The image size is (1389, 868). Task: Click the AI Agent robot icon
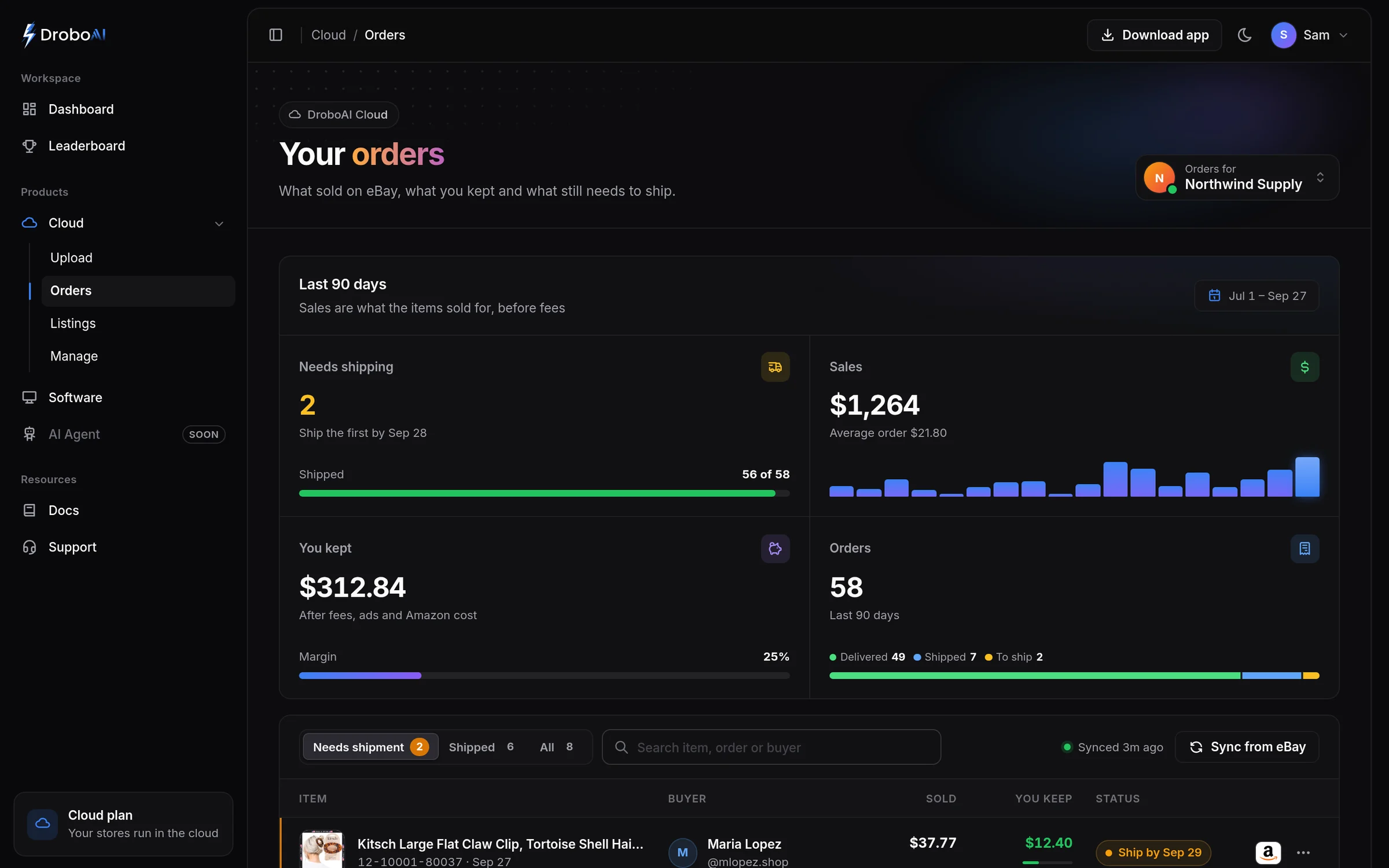tap(30, 434)
